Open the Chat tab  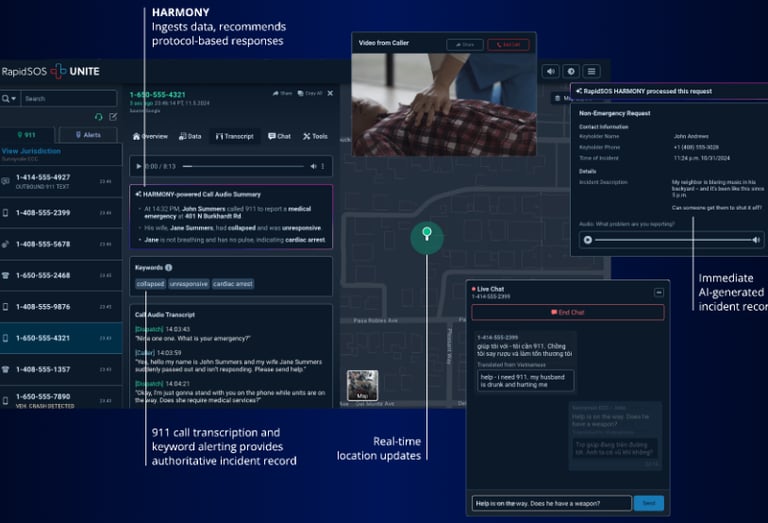tap(279, 136)
